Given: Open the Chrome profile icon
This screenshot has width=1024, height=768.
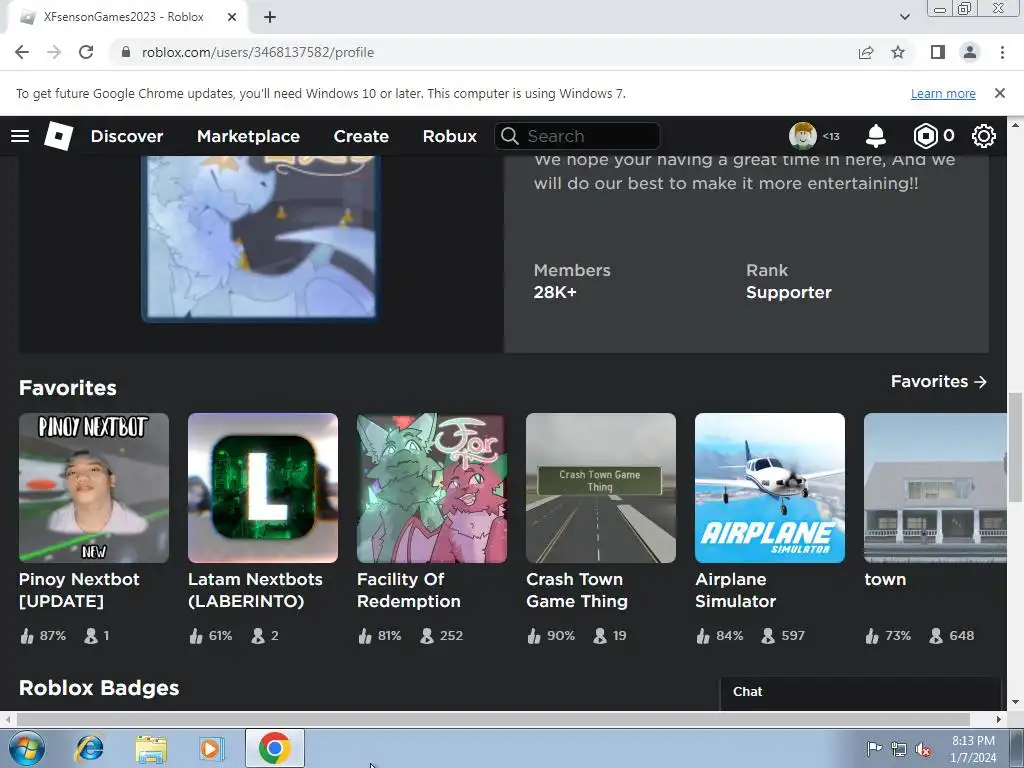Looking at the screenshot, I should [x=970, y=52].
